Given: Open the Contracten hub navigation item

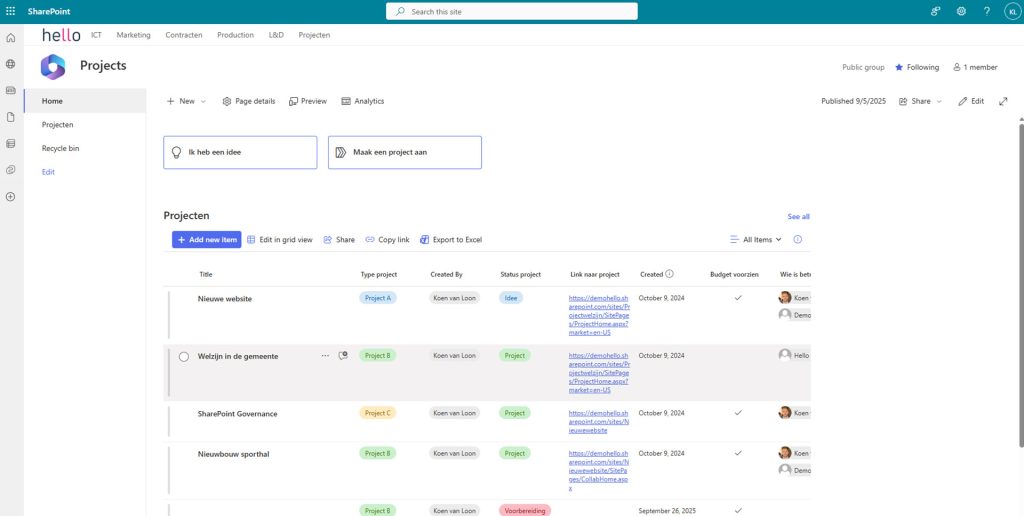Looking at the screenshot, I should (x=184, y=35).
